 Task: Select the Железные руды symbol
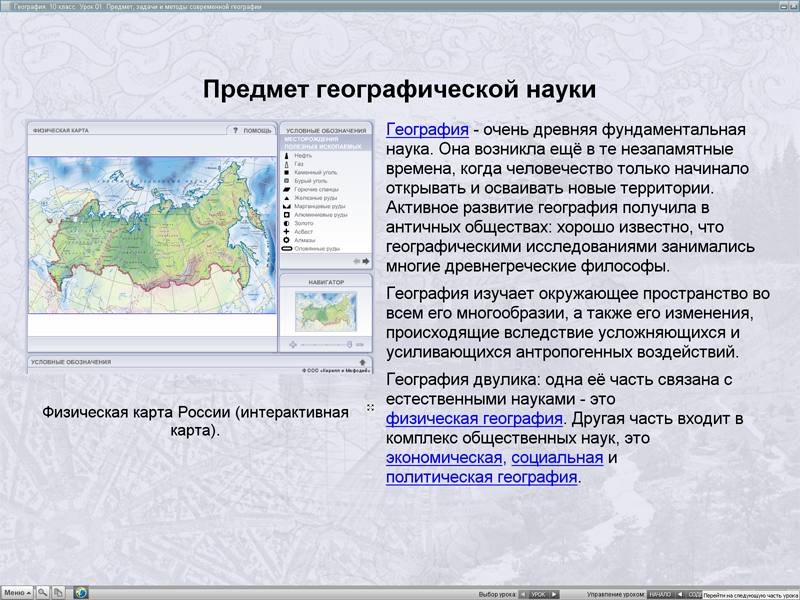pos(287,197)
